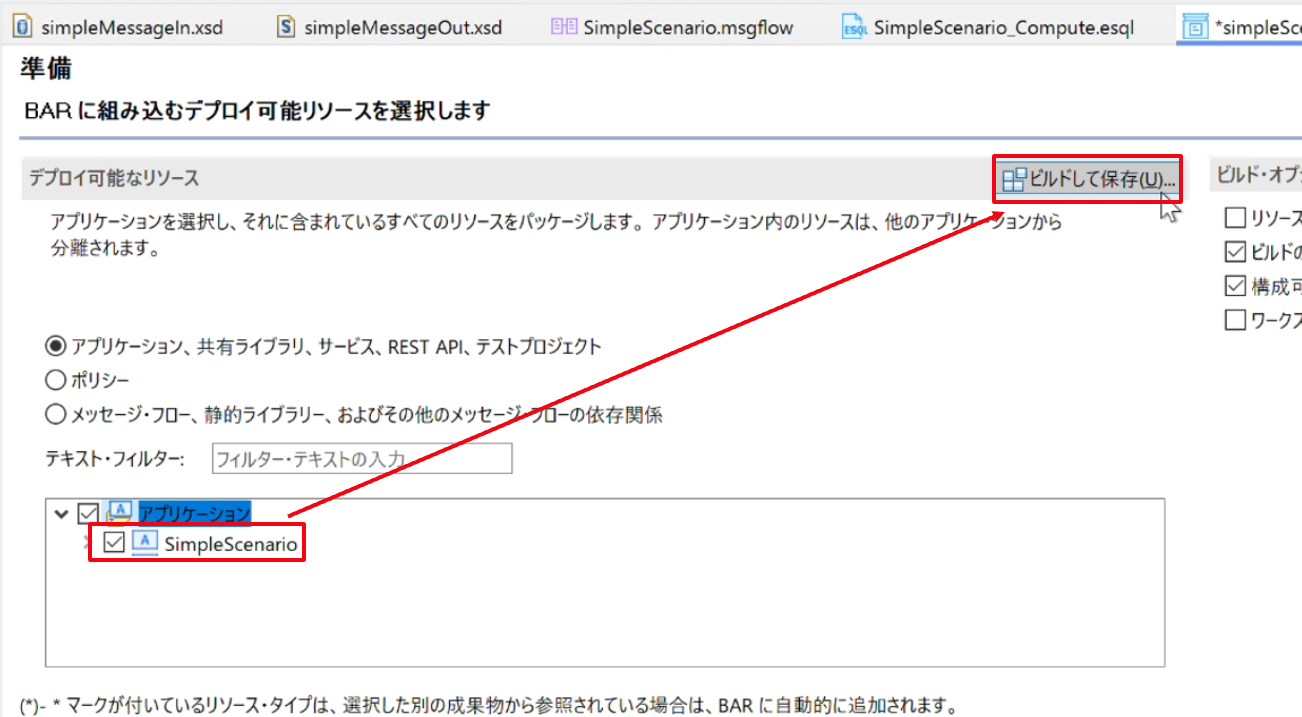Toggle the SimpleScenario checkbox

[114, 544]
